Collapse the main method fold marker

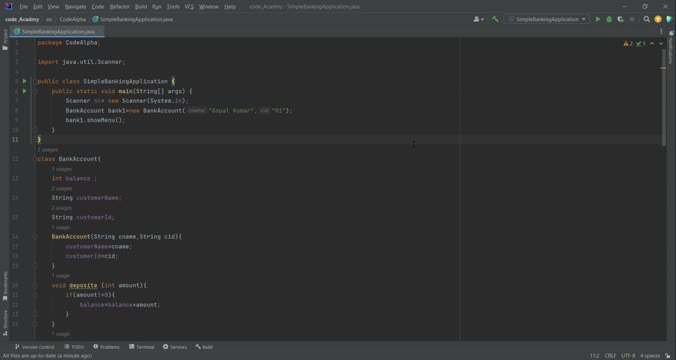(x=35, y=91)
